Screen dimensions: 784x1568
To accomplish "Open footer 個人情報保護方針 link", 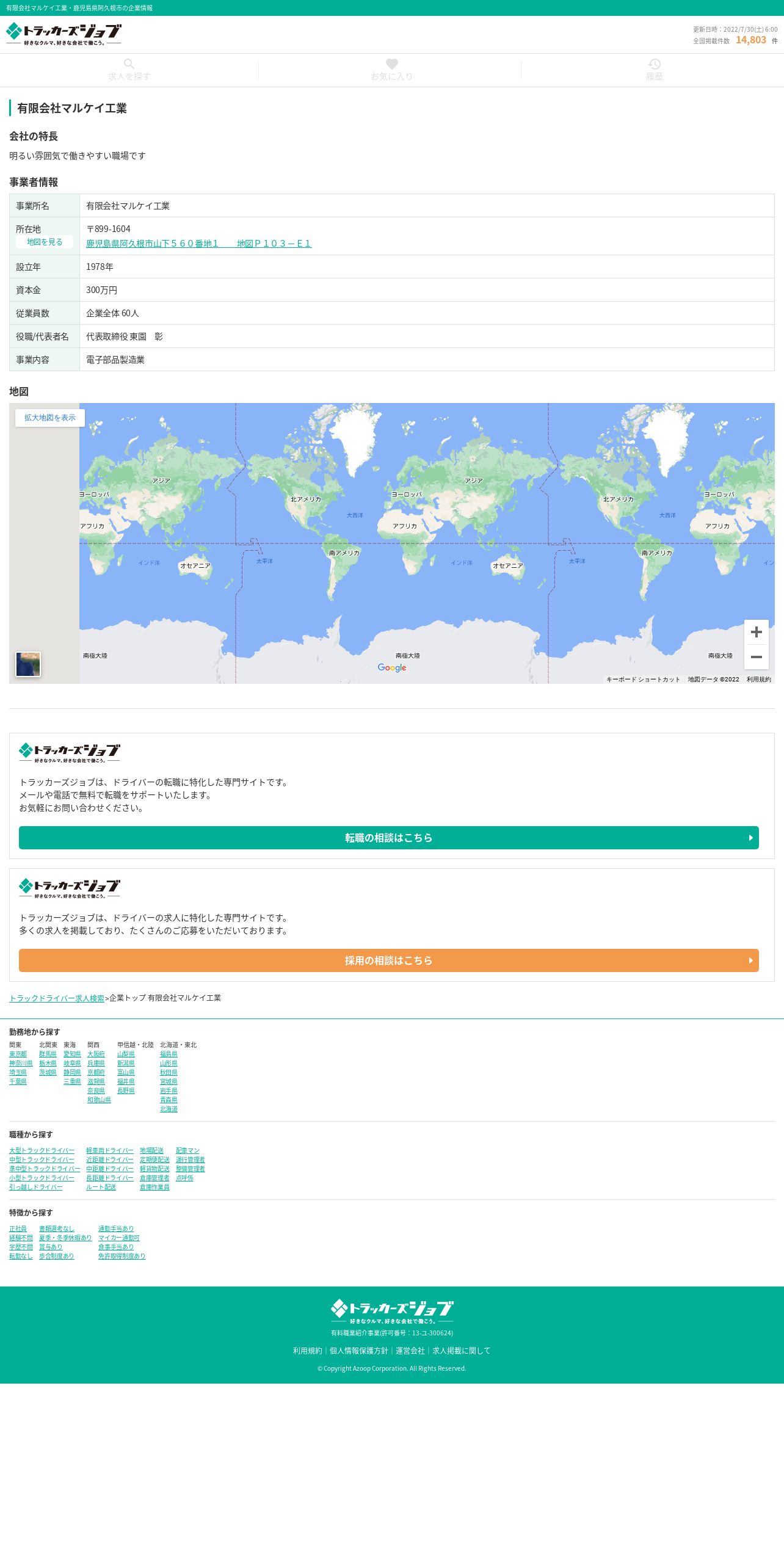I will (x=358, y=1351).
